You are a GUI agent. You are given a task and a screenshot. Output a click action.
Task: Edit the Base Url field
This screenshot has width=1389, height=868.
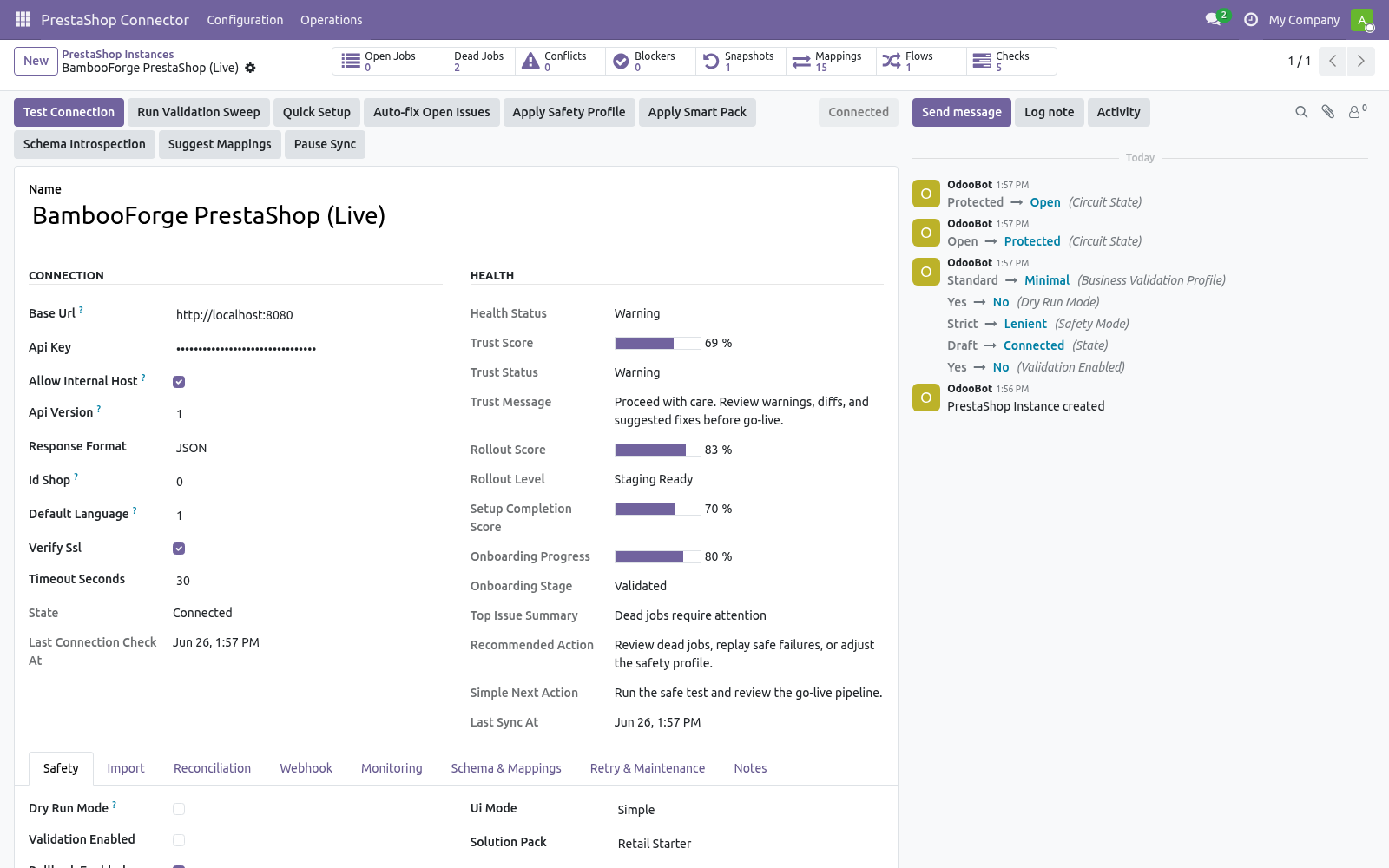(307, 315)
